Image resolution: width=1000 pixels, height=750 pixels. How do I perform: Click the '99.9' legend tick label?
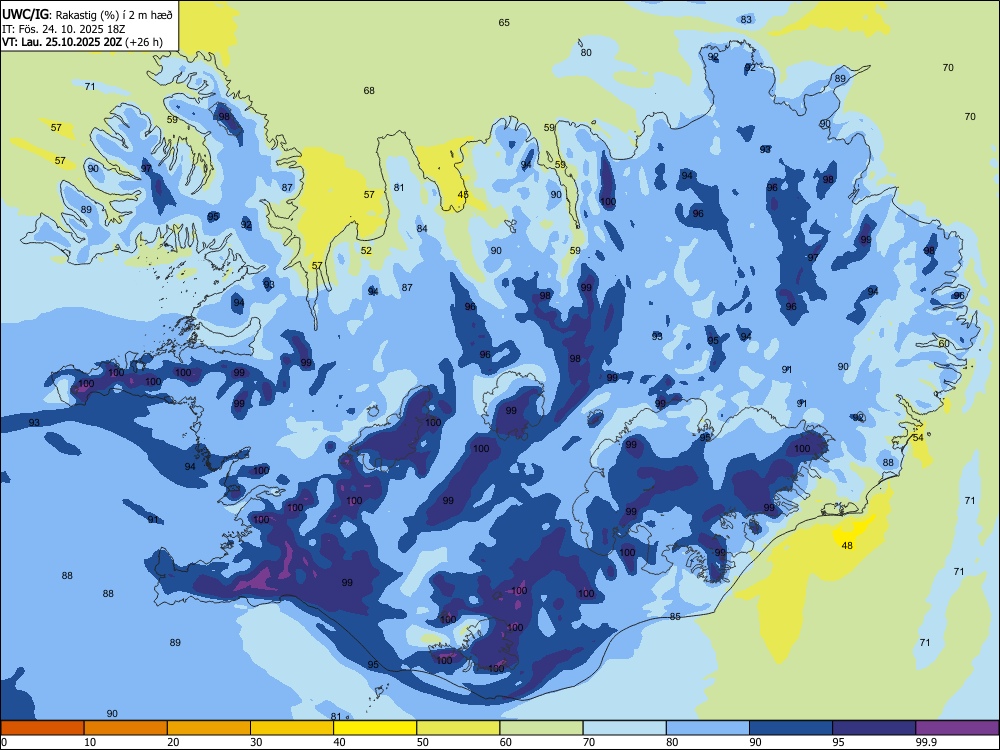(x=926, y=742)
